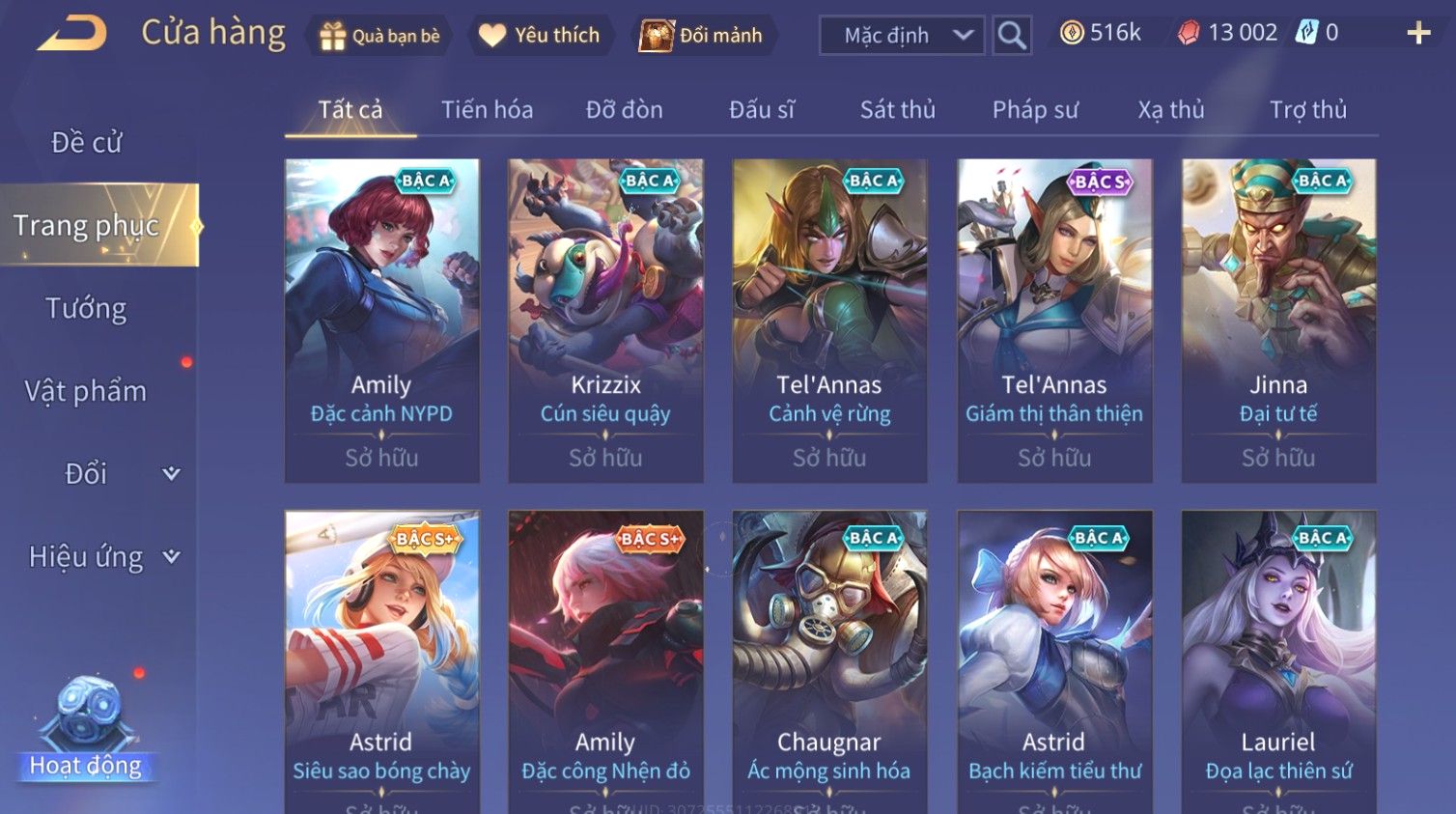This screenshot has width=1456, height=814.
Task: Open the Tướng sidebar category
Action: [86, 308]
